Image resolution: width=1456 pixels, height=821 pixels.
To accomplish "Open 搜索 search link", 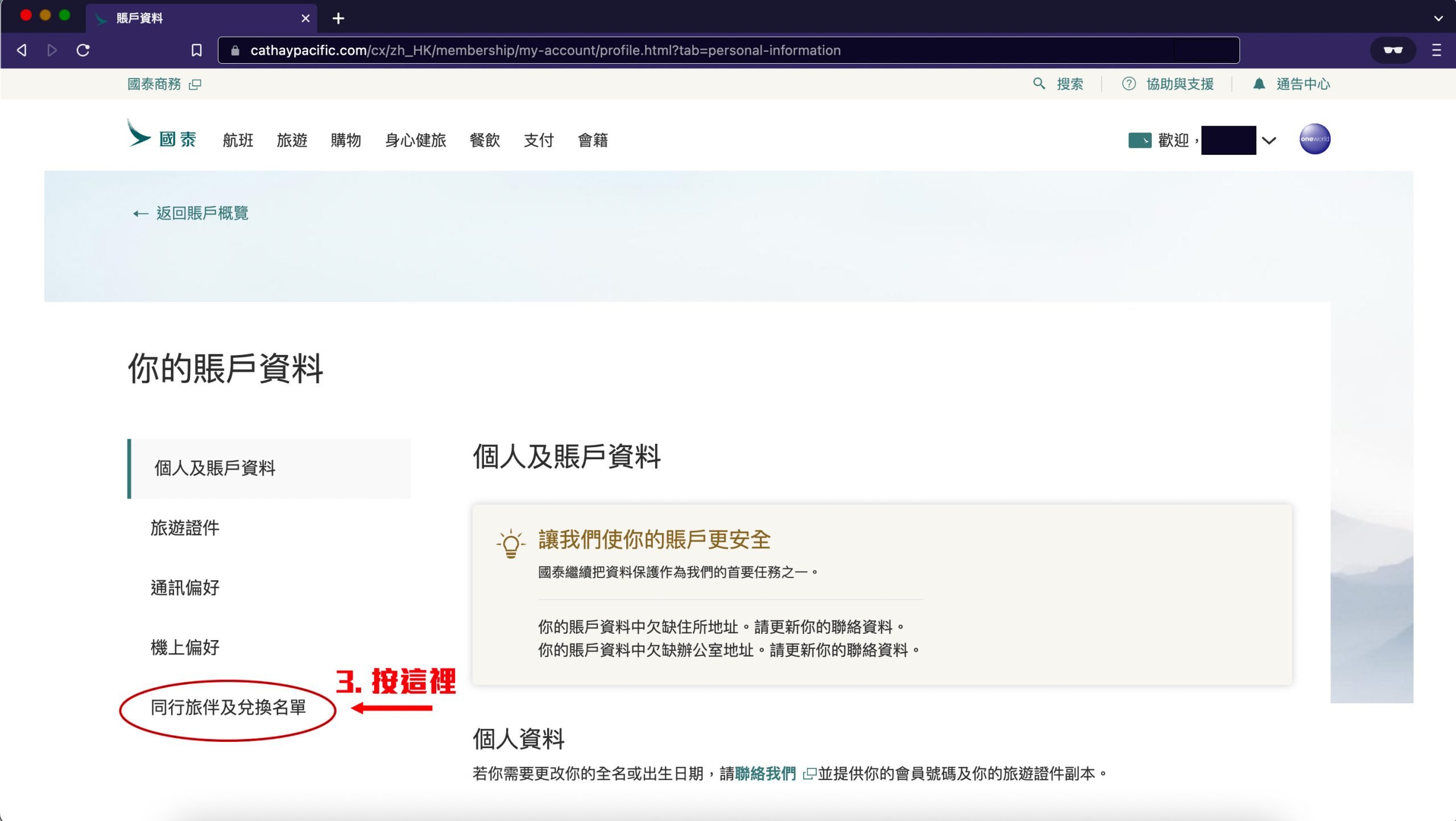I will tap(1070, 84).
